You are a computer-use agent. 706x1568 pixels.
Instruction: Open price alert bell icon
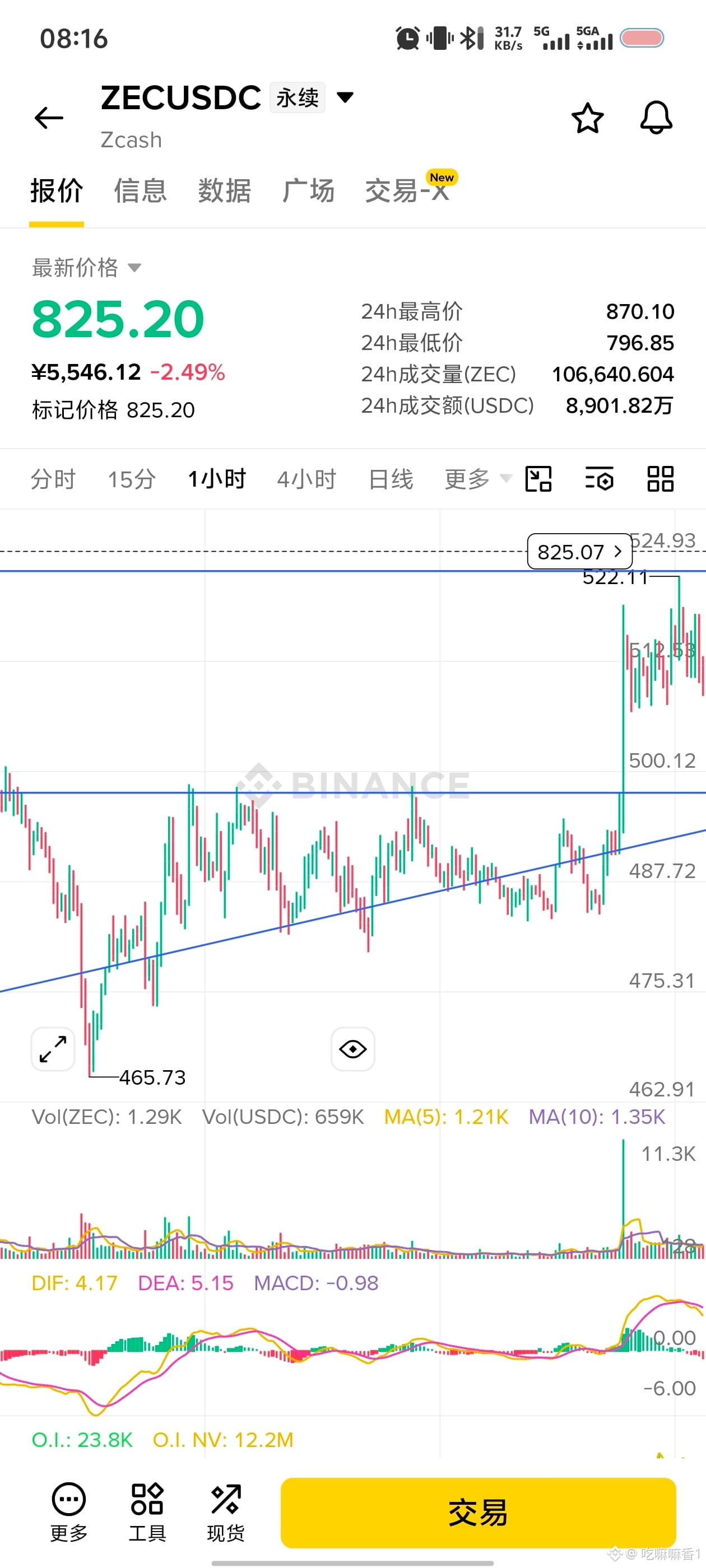[x=656, y=118]
